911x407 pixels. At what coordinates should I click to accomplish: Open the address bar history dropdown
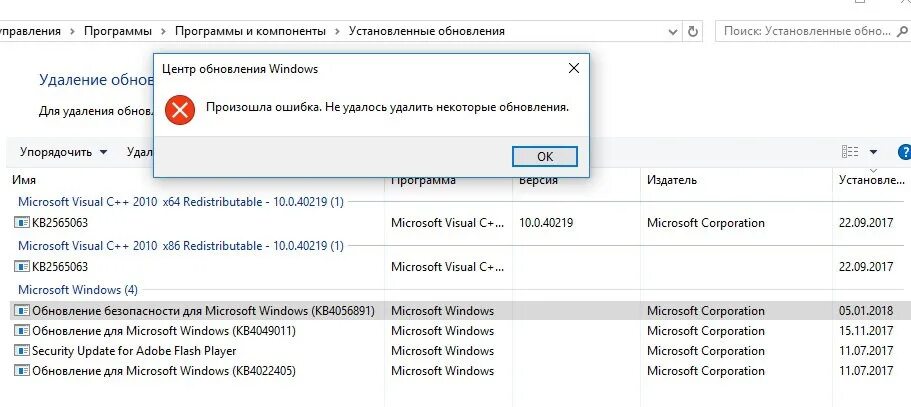(671, 31)
